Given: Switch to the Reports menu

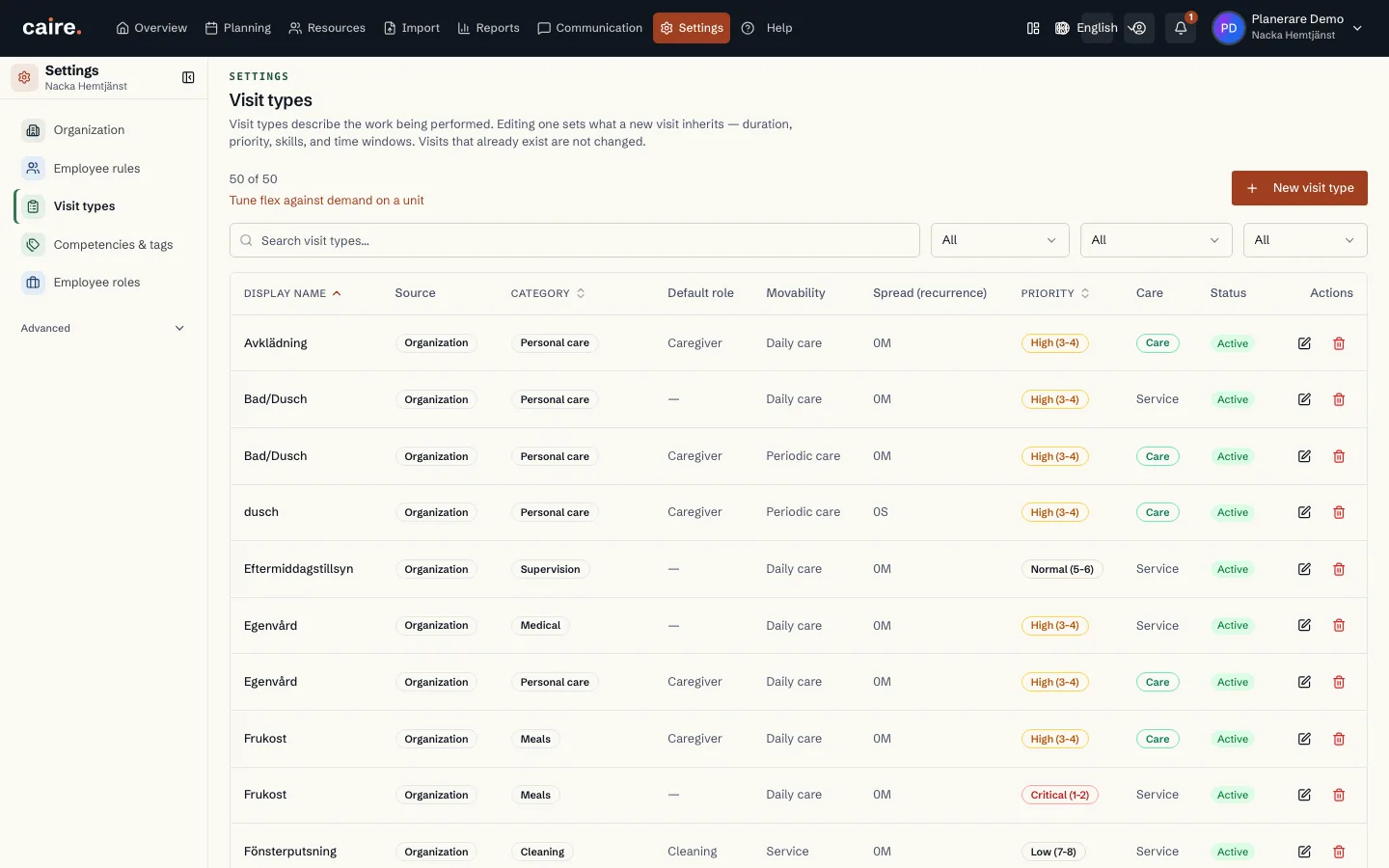Looking at the screenshot, I should point(488,28).
